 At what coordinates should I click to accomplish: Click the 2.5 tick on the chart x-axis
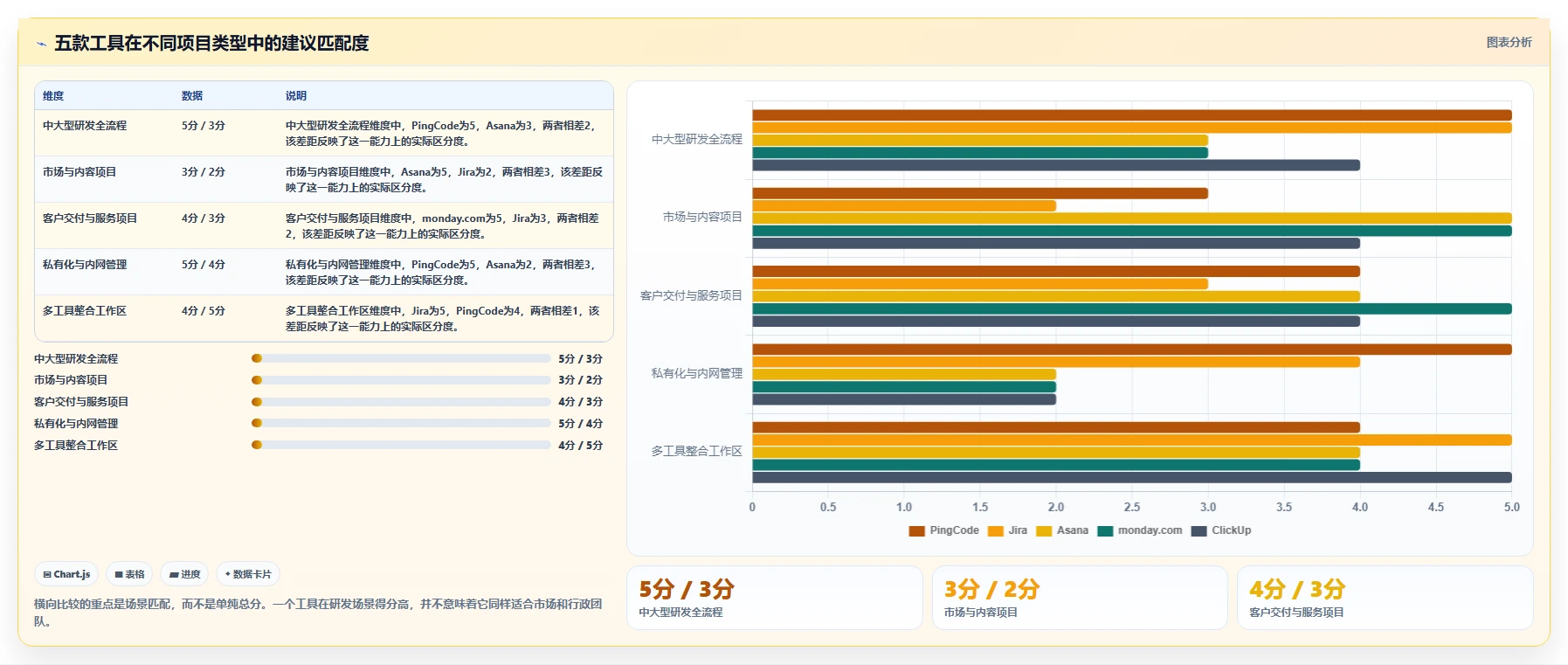[x=1132, y=507]
